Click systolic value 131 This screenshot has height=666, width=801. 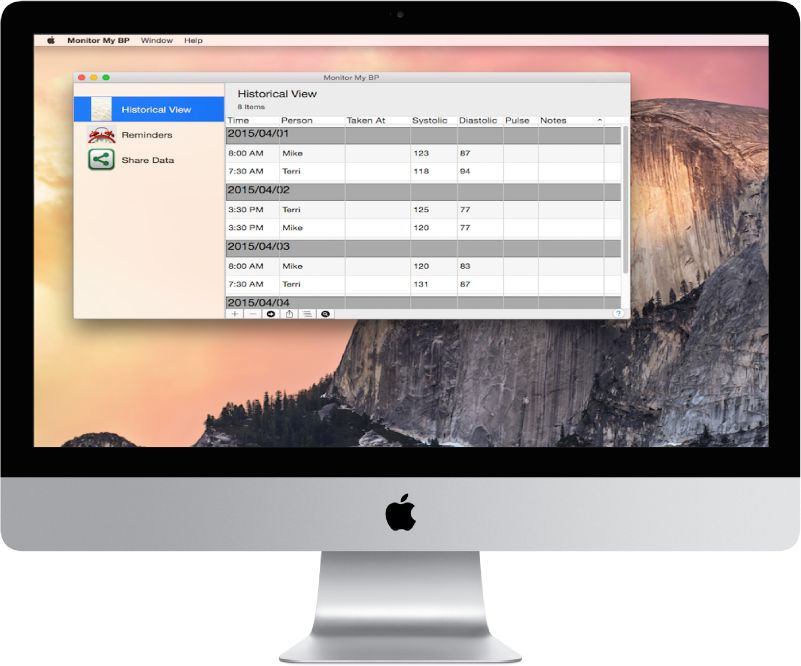coord(421,284)
